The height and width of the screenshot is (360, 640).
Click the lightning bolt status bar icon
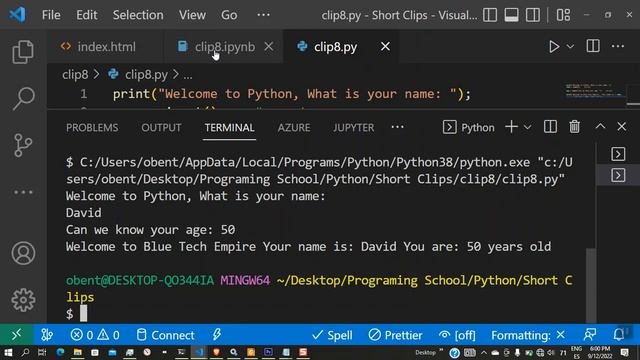coord(216,335)
